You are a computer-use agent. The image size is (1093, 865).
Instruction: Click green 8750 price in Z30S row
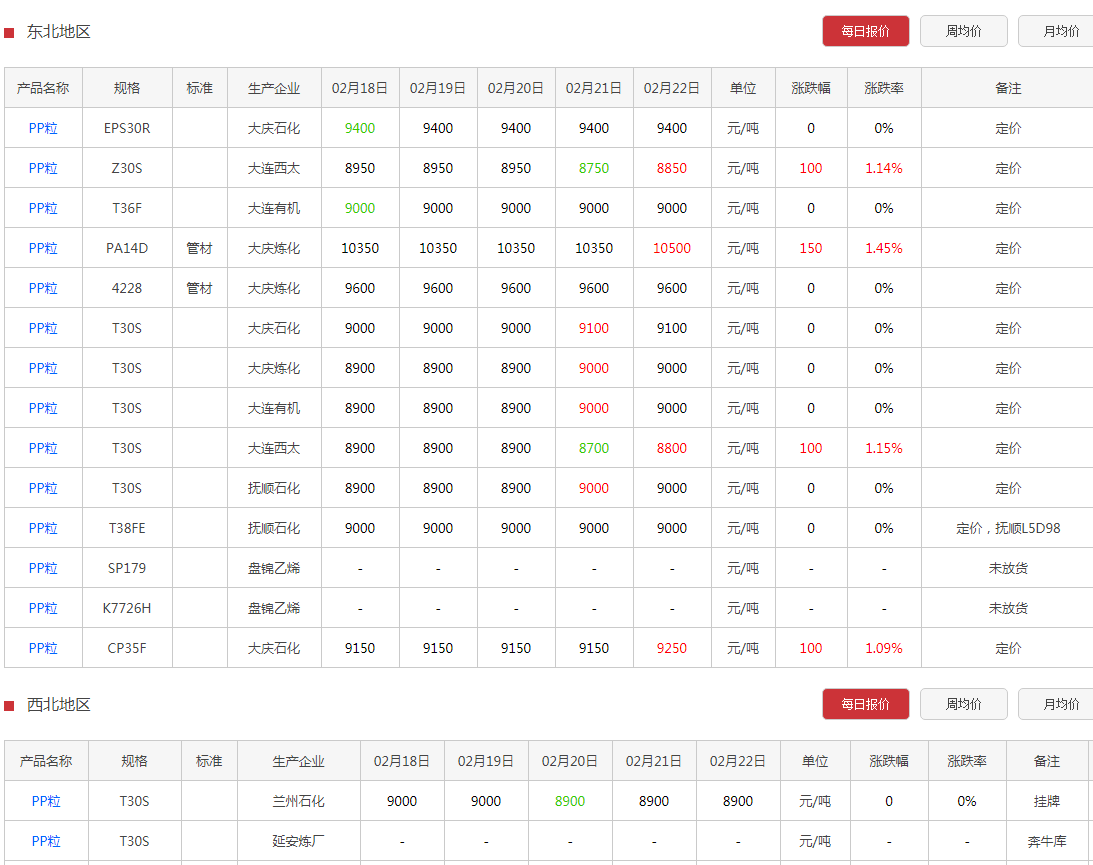click(x=594, y=168)
